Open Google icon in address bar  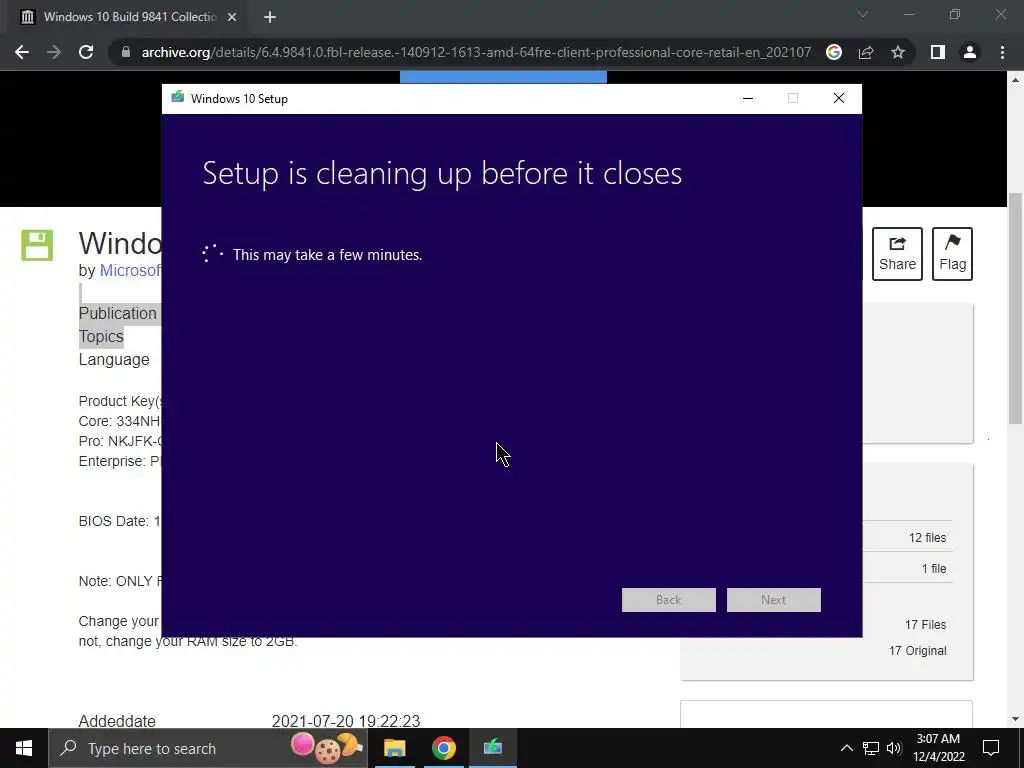click(x=834, y=52)
